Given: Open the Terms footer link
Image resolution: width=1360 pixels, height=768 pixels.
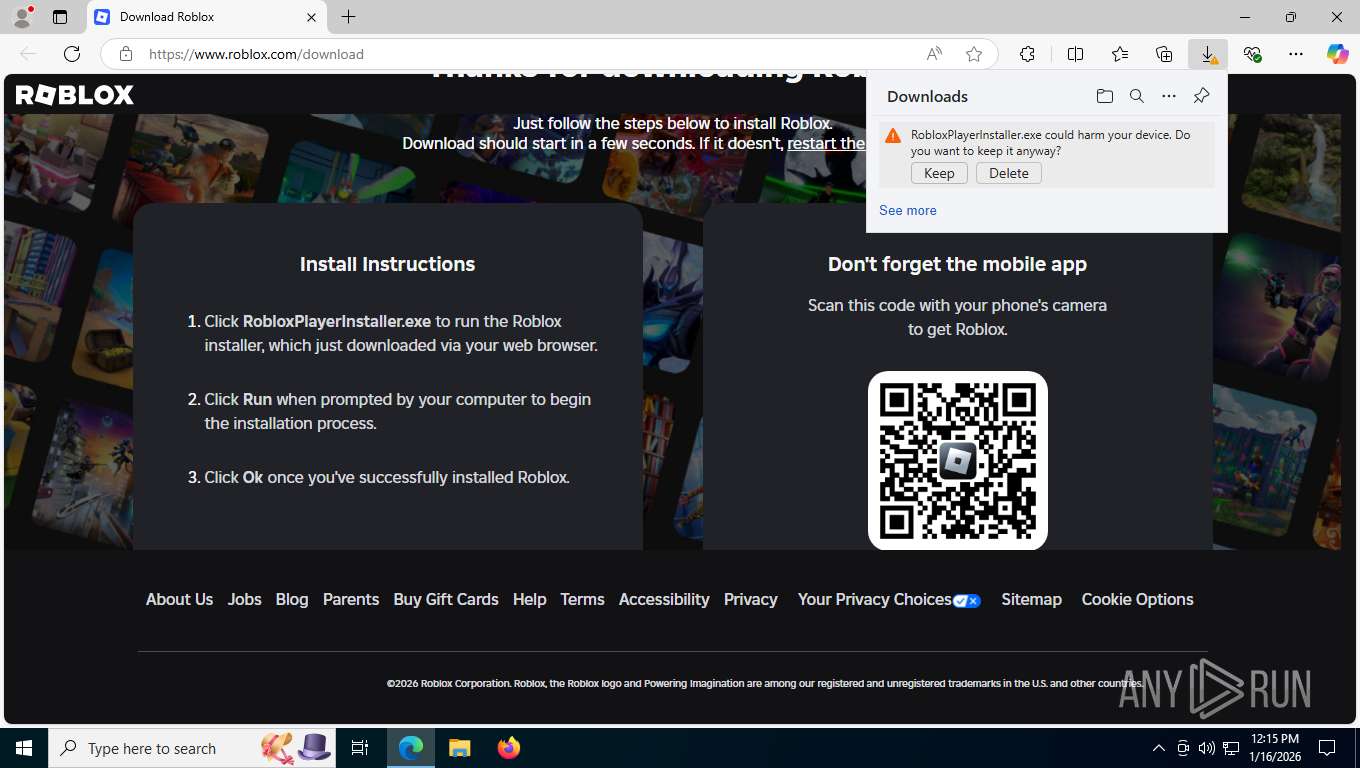Looking at the screenshot, I should pyautogui.click(x=582, y=599).
